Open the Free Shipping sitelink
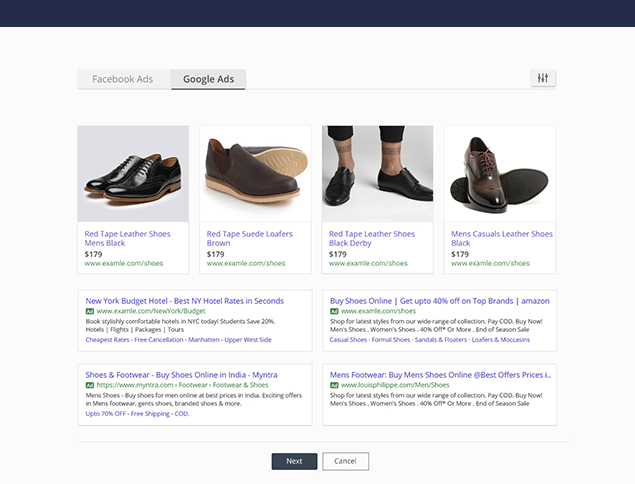Screen dimensions: 635x484 150,414
